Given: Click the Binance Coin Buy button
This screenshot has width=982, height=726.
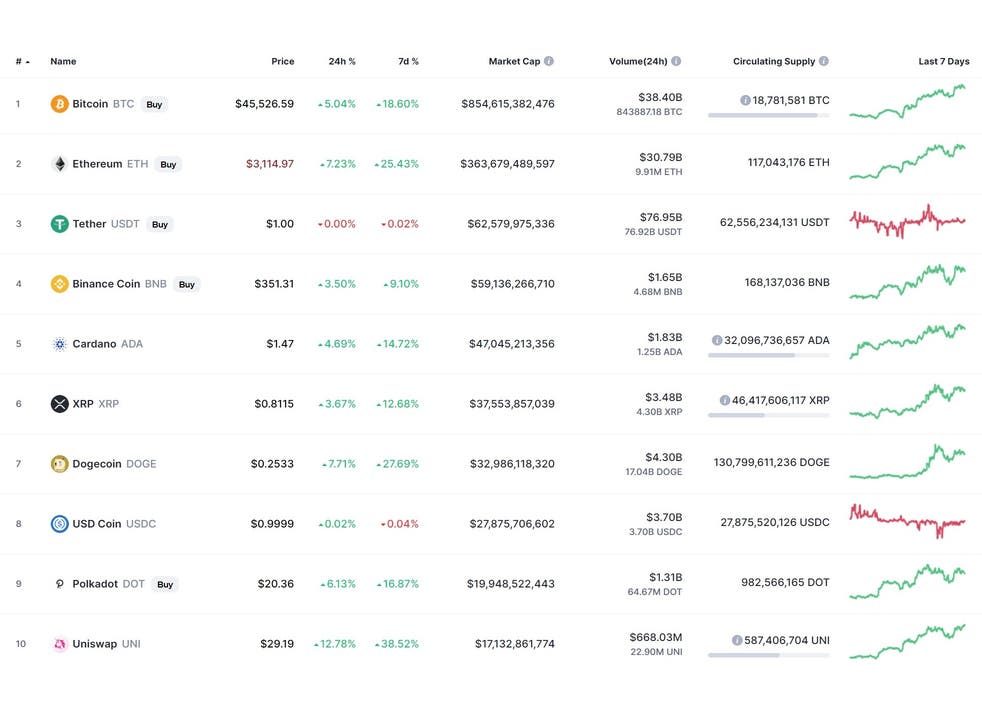Looking at the screenshot, I should (x=187, y=284).
